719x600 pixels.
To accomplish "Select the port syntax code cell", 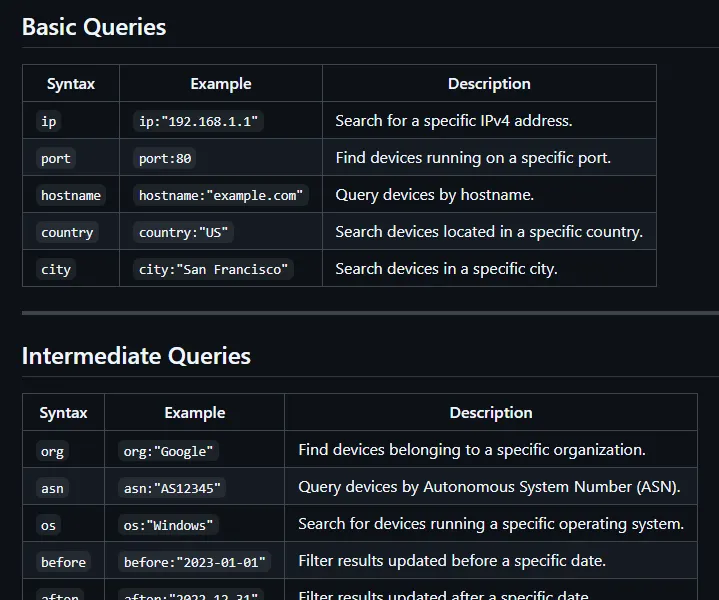I will point(56,158).
